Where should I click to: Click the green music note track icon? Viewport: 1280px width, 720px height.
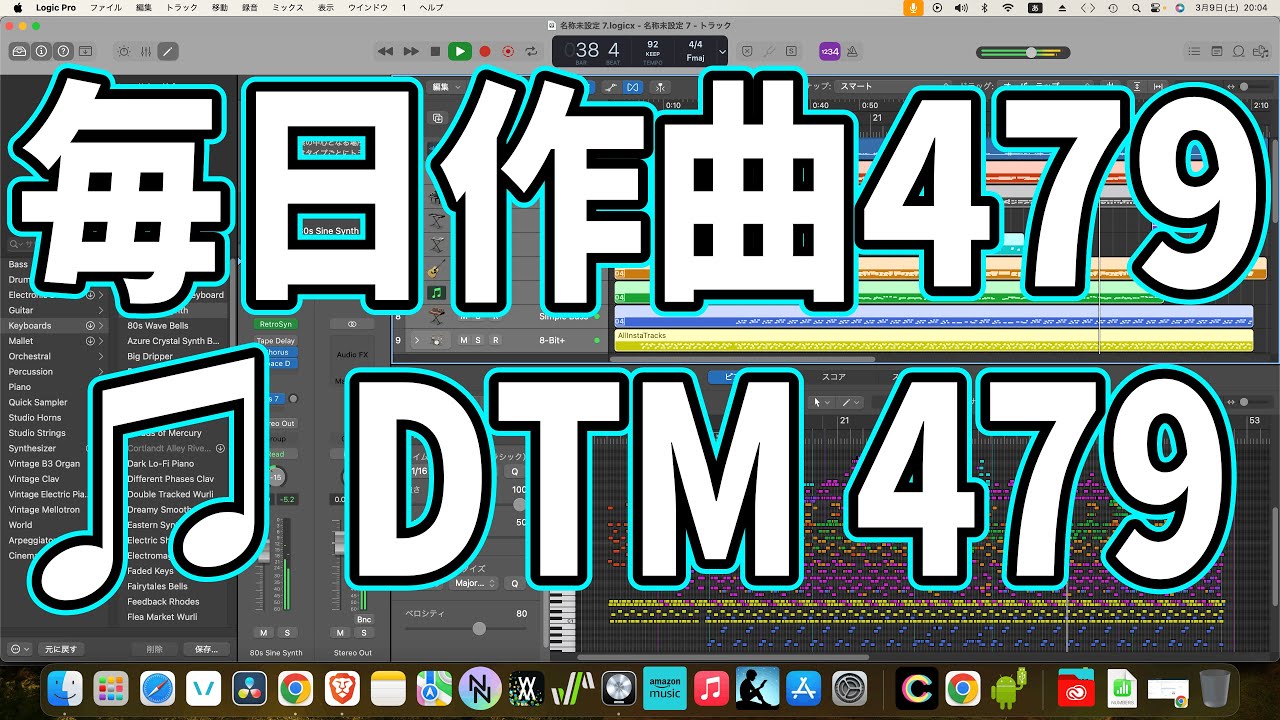tap(437, 293)
